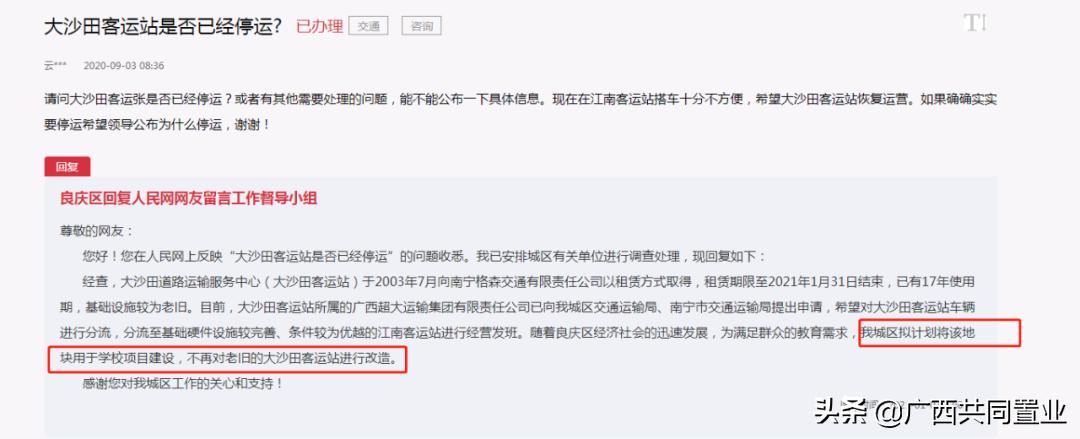
Task: Open the 良庆区回复人民网网友留言工作督导小组 heading
Action: pos(189,198)
